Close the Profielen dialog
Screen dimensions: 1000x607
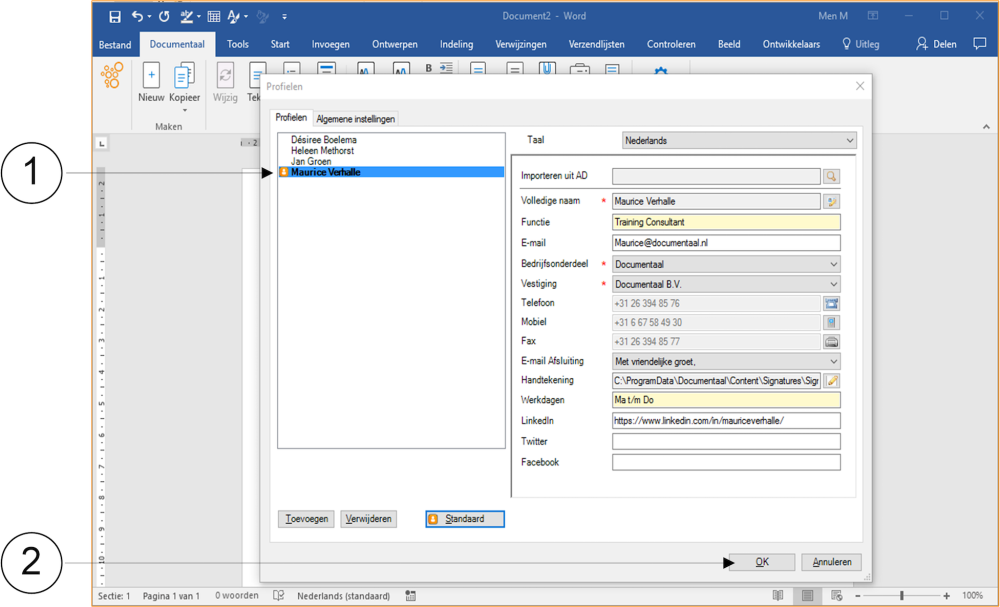pyautogui.click(x=860, y=86)
